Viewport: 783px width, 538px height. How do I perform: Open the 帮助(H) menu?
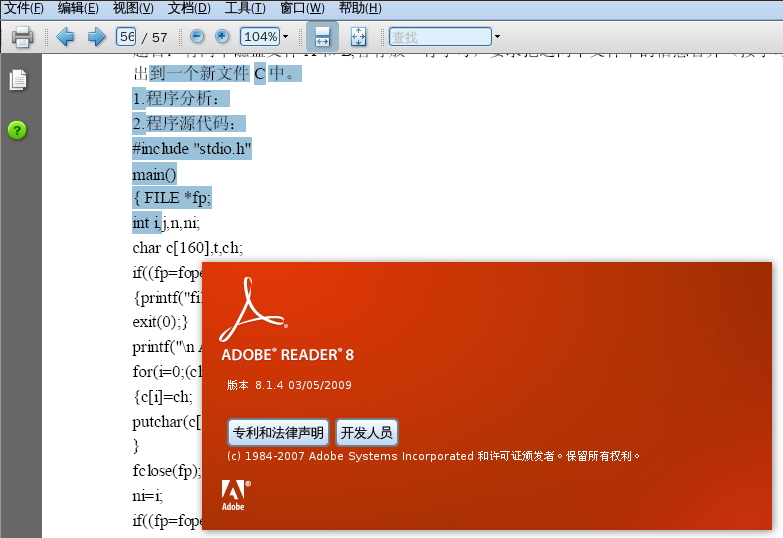click(360, 8)
